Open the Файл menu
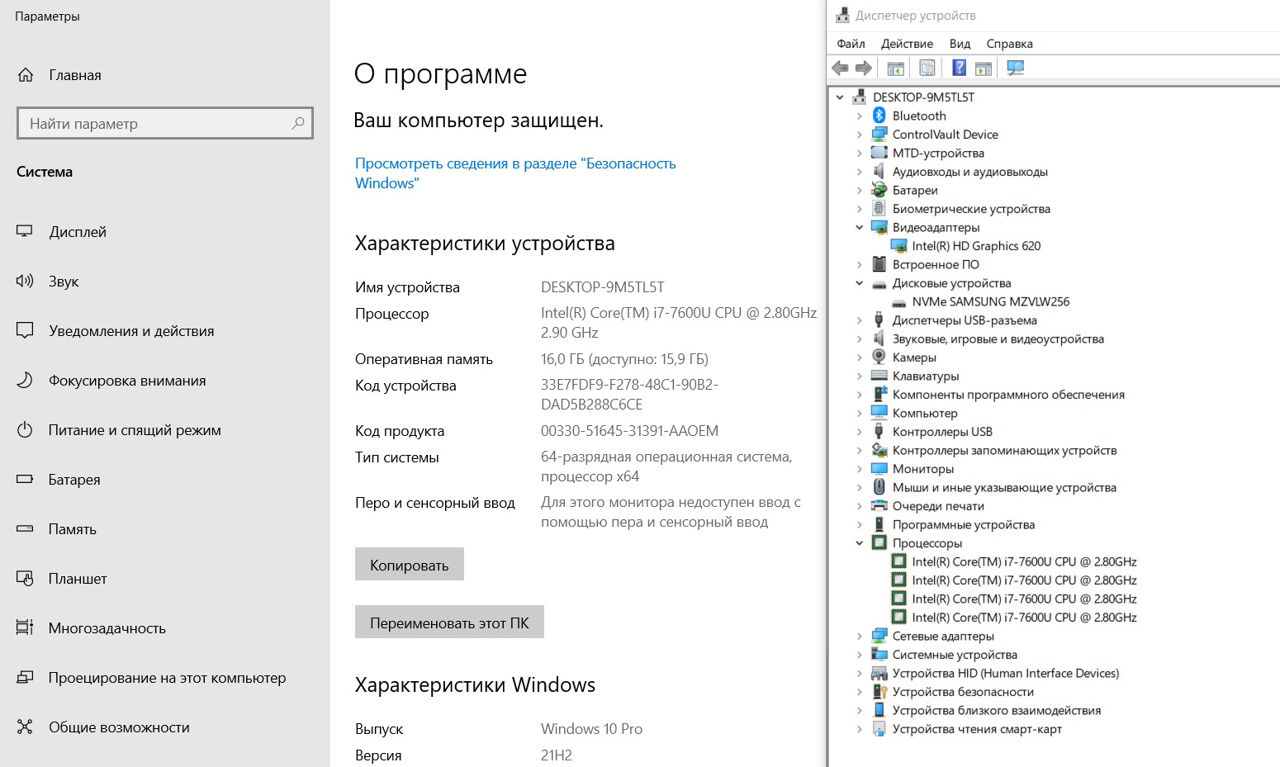 click(x=851, y=44)
